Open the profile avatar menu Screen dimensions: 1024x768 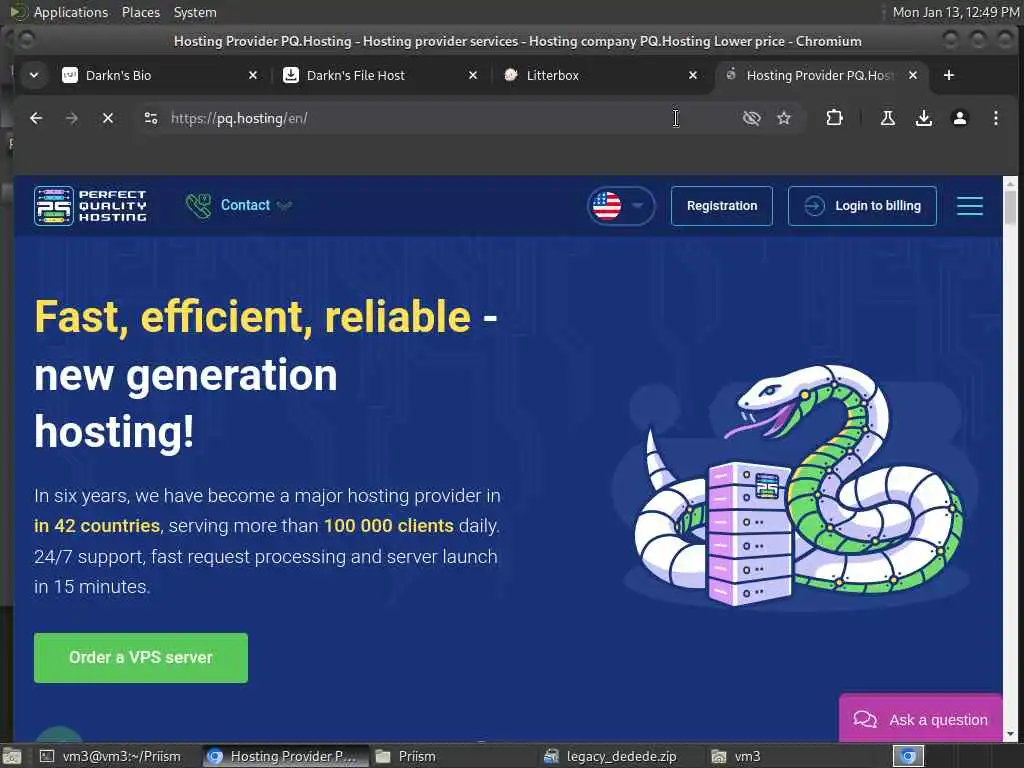coord(959,118)
